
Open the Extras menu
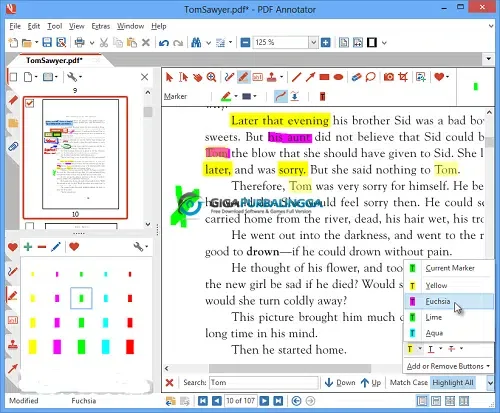click(101, 26)
